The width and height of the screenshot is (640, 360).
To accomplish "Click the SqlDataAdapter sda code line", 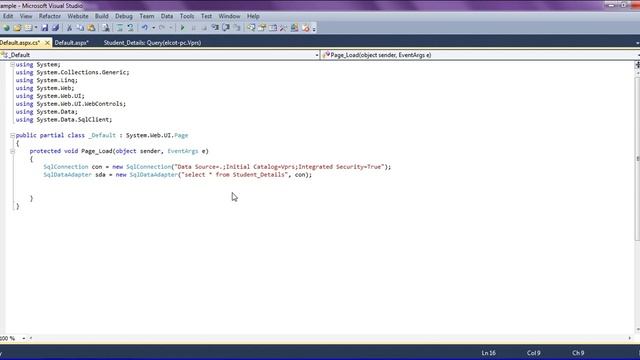I will [178, 175].
